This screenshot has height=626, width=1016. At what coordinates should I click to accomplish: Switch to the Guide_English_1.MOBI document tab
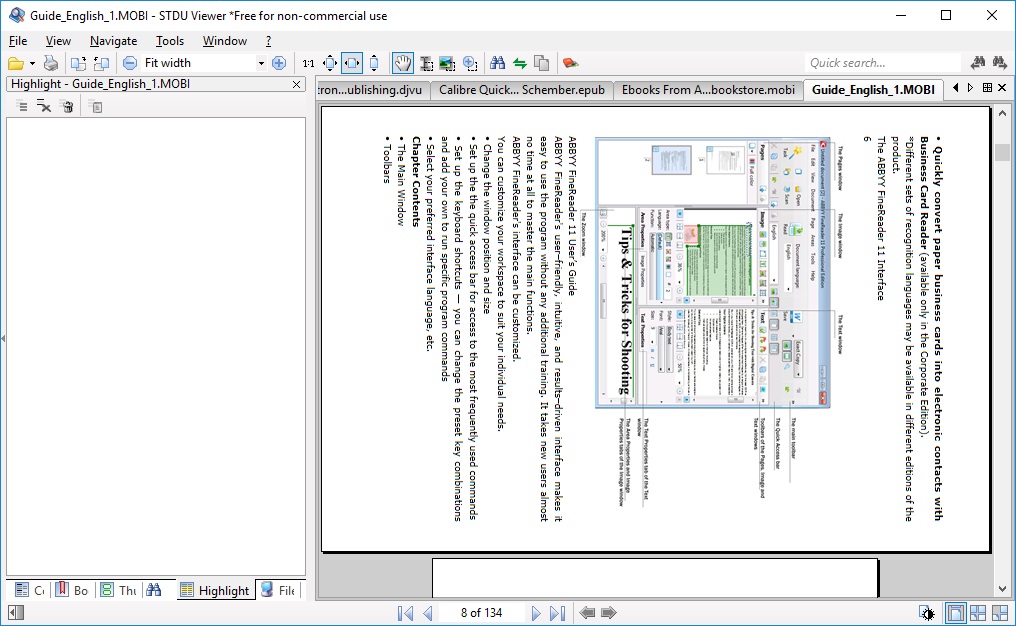click(x=872, y=89)
